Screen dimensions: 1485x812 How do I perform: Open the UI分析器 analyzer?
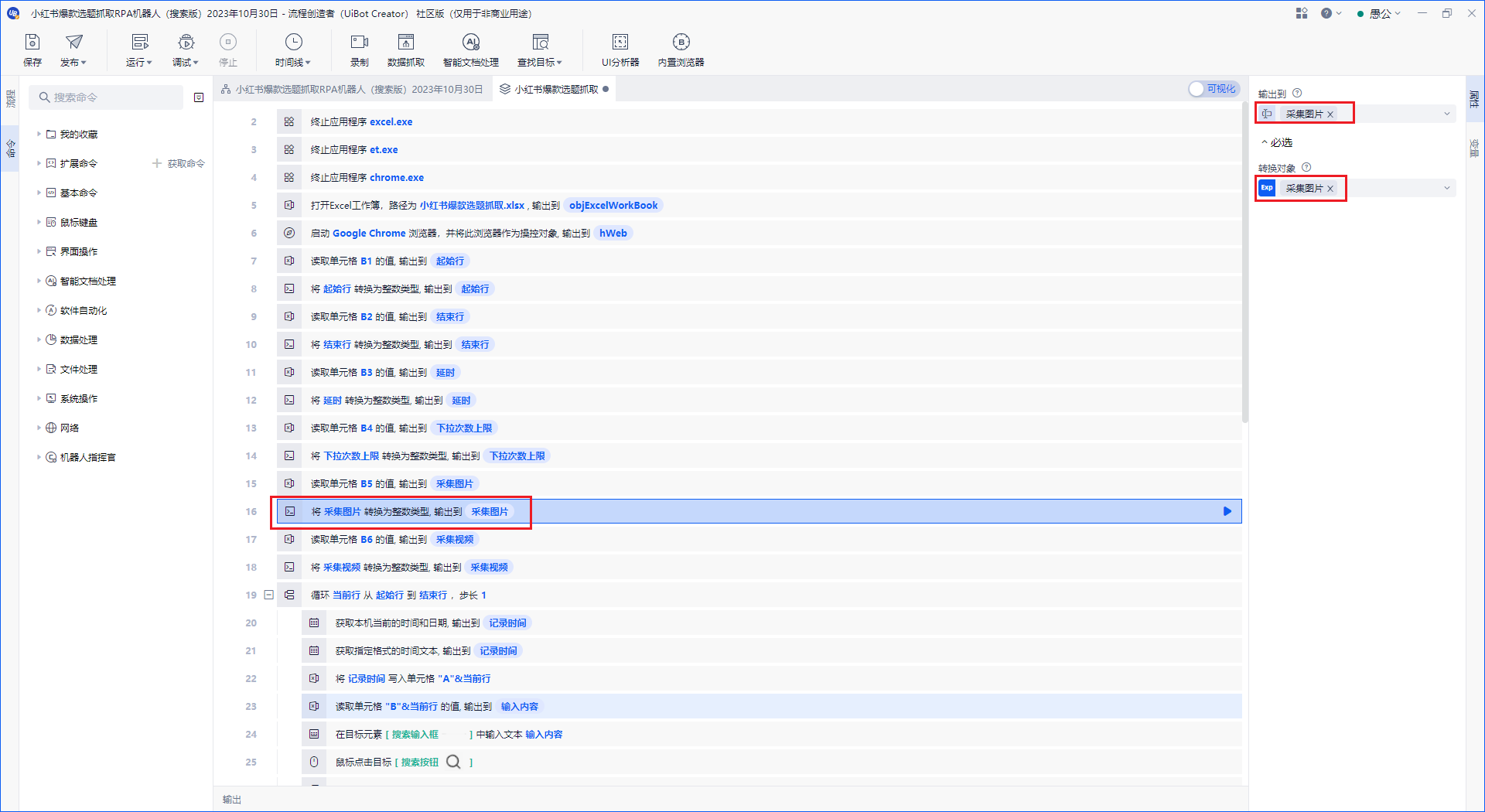pyautogui.click(x=620, y=49)
